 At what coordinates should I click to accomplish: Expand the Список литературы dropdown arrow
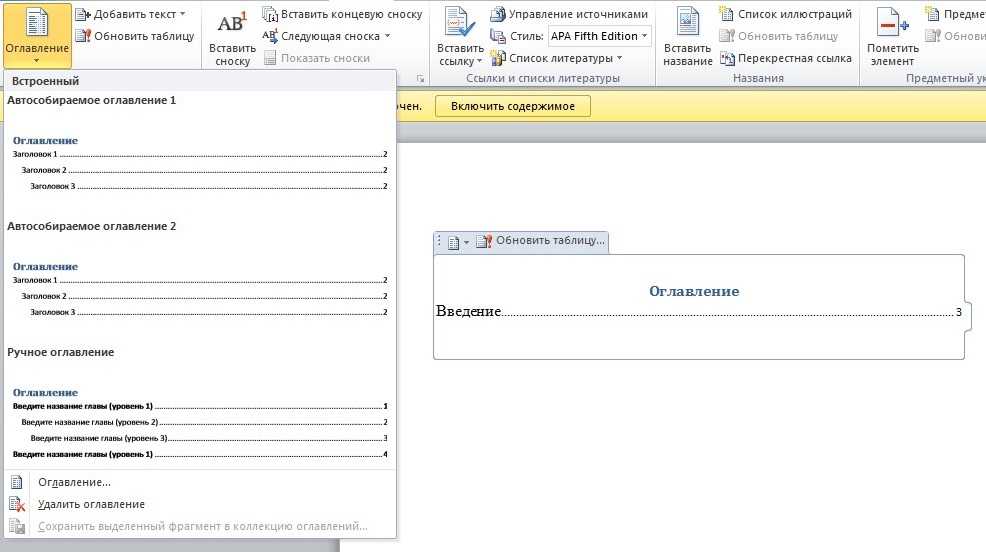(620, 58)
